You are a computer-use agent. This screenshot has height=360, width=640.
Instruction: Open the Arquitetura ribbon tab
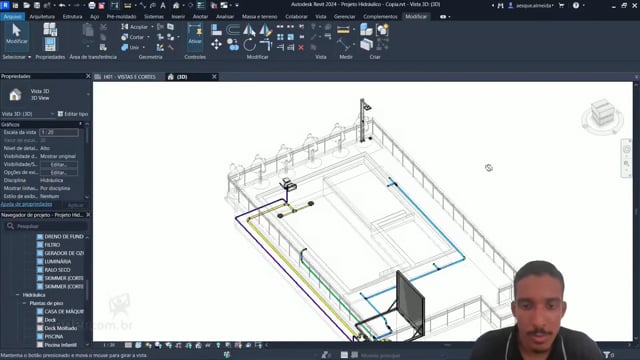click(x=42, y=17)
